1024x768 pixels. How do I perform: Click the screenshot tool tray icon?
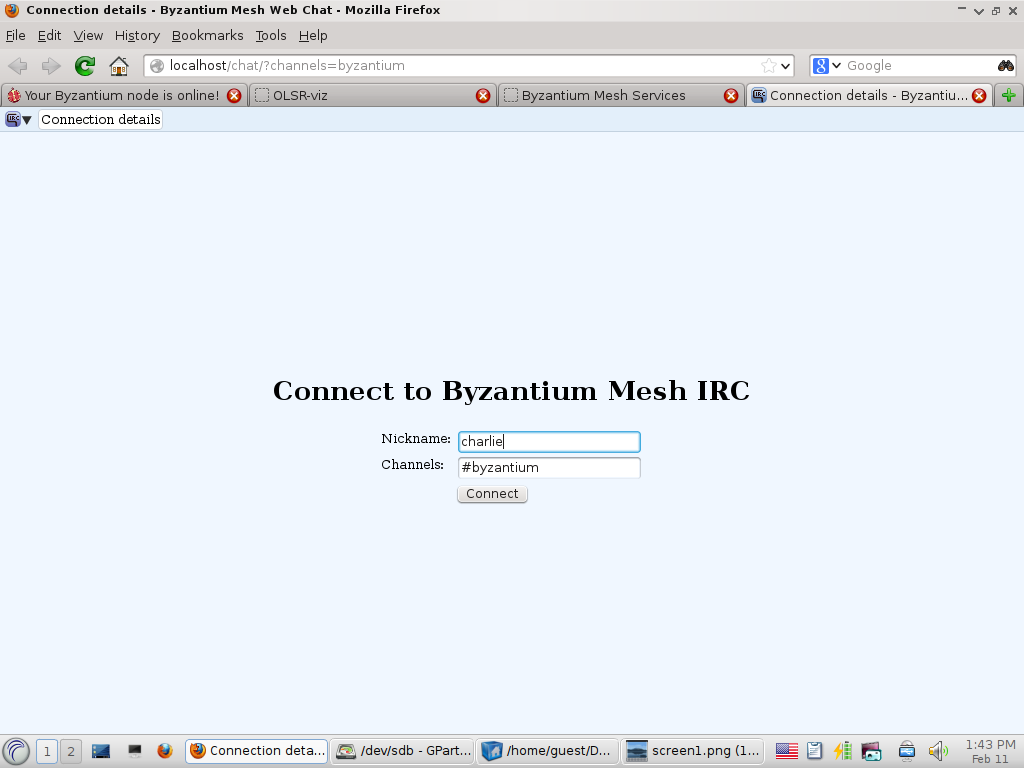coord(871,751)
